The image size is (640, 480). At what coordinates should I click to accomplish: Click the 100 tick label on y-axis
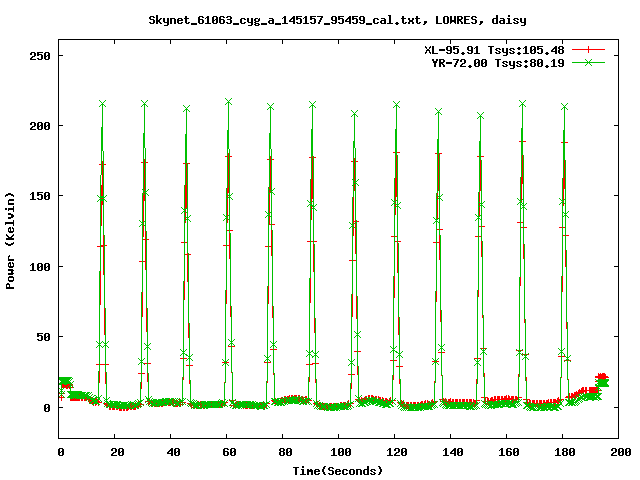[x=41, y=267]
